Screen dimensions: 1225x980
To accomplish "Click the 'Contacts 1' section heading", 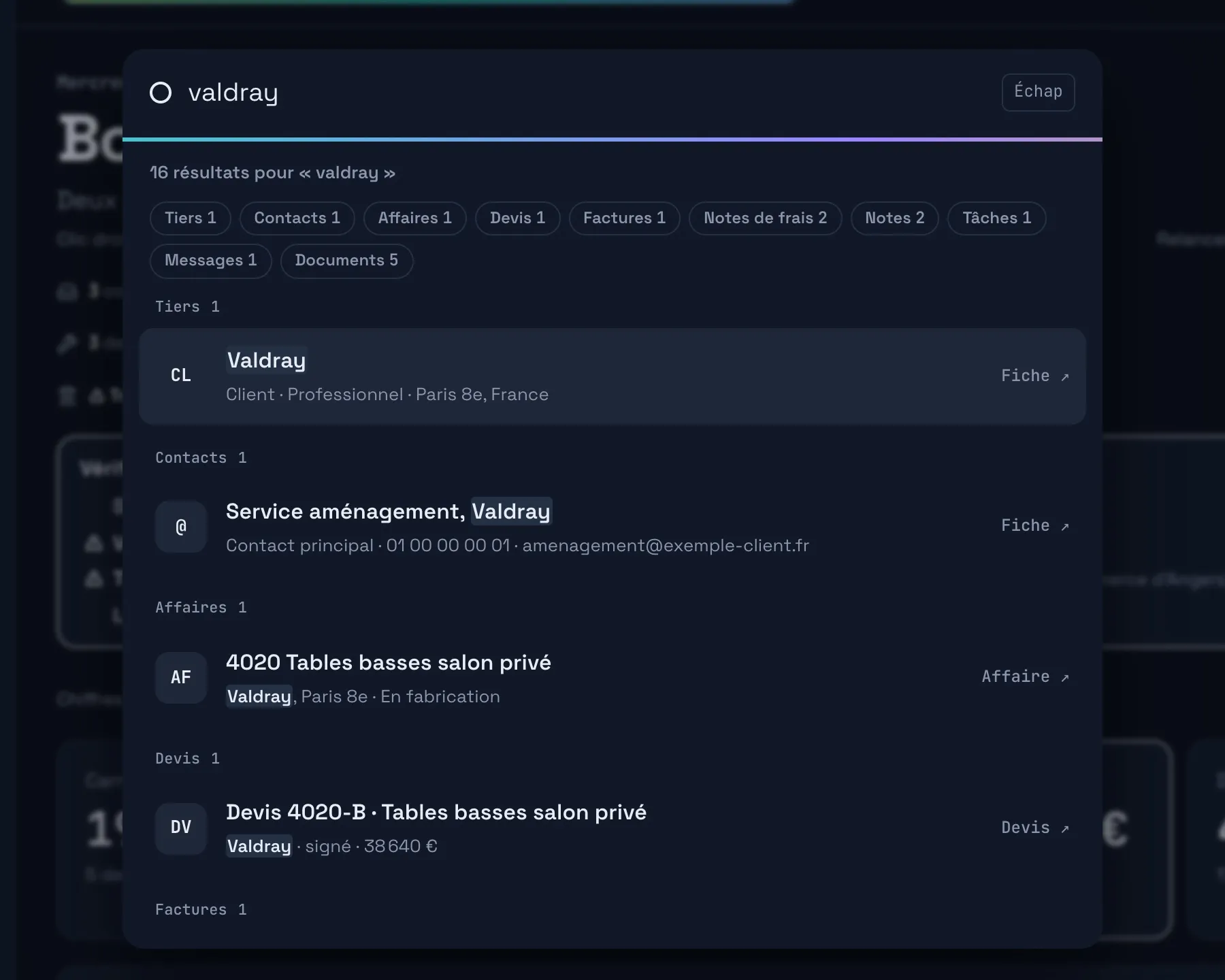I will [201, 458].
